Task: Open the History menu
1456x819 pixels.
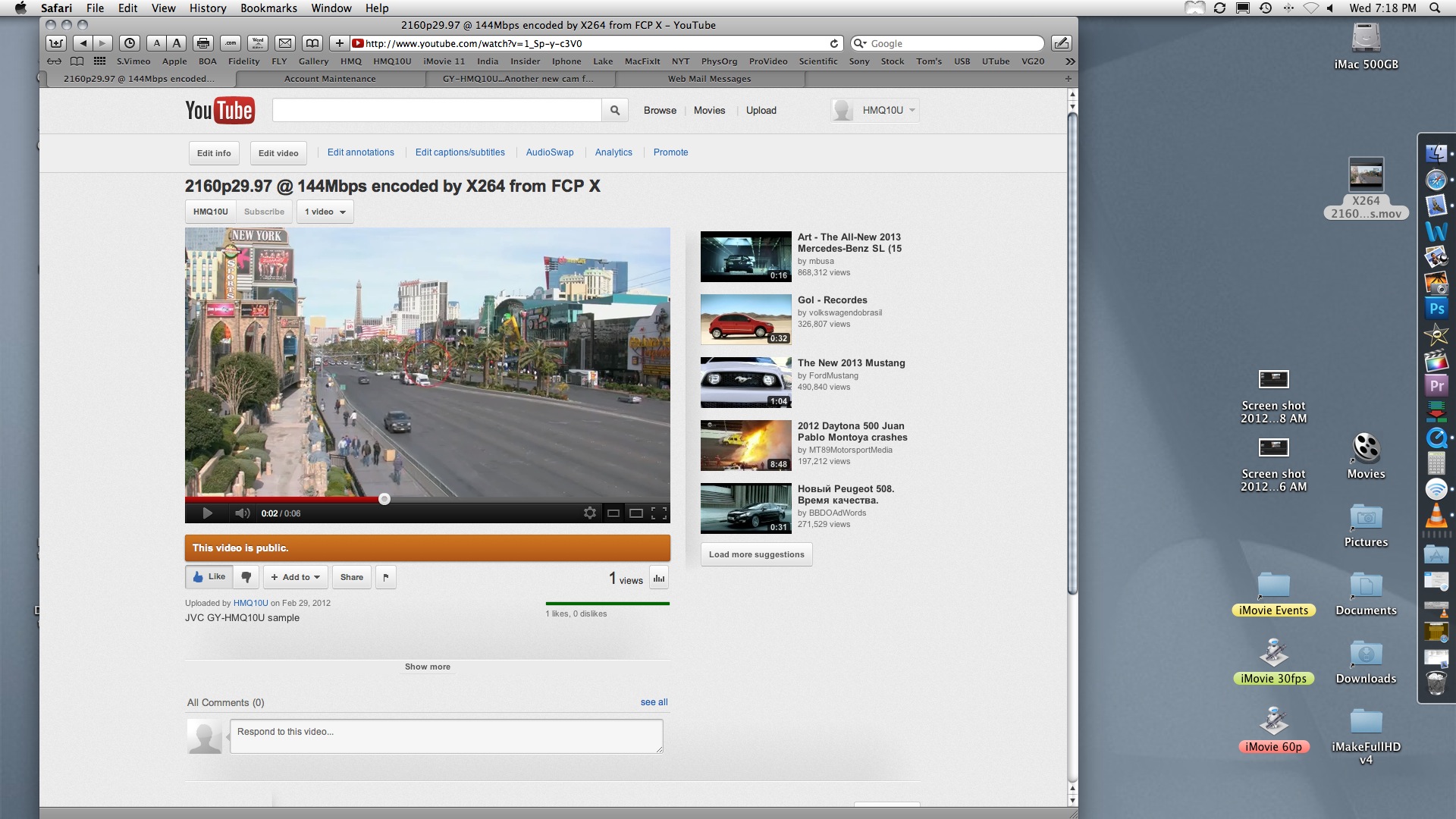Action: click(208, 8)
